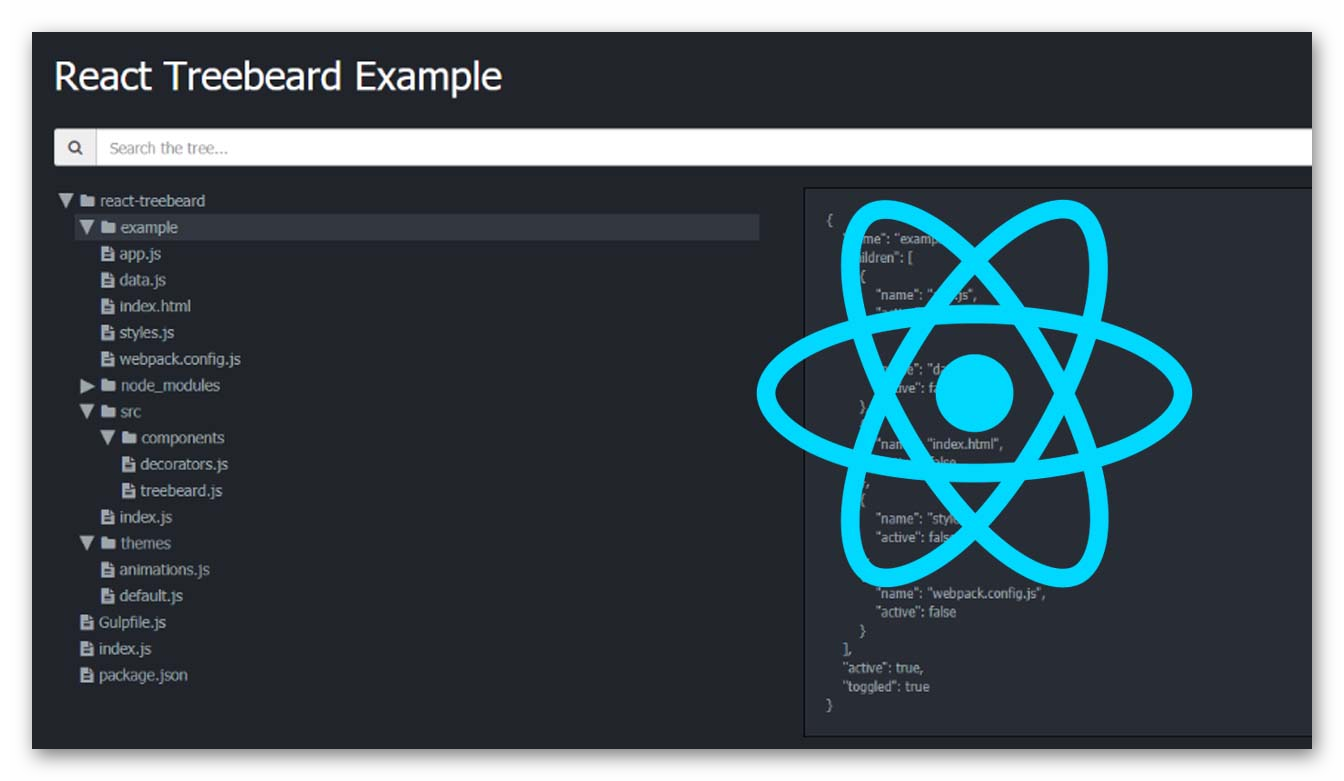
Task: Click the webpack.config.js file icon
Action: 107,359
